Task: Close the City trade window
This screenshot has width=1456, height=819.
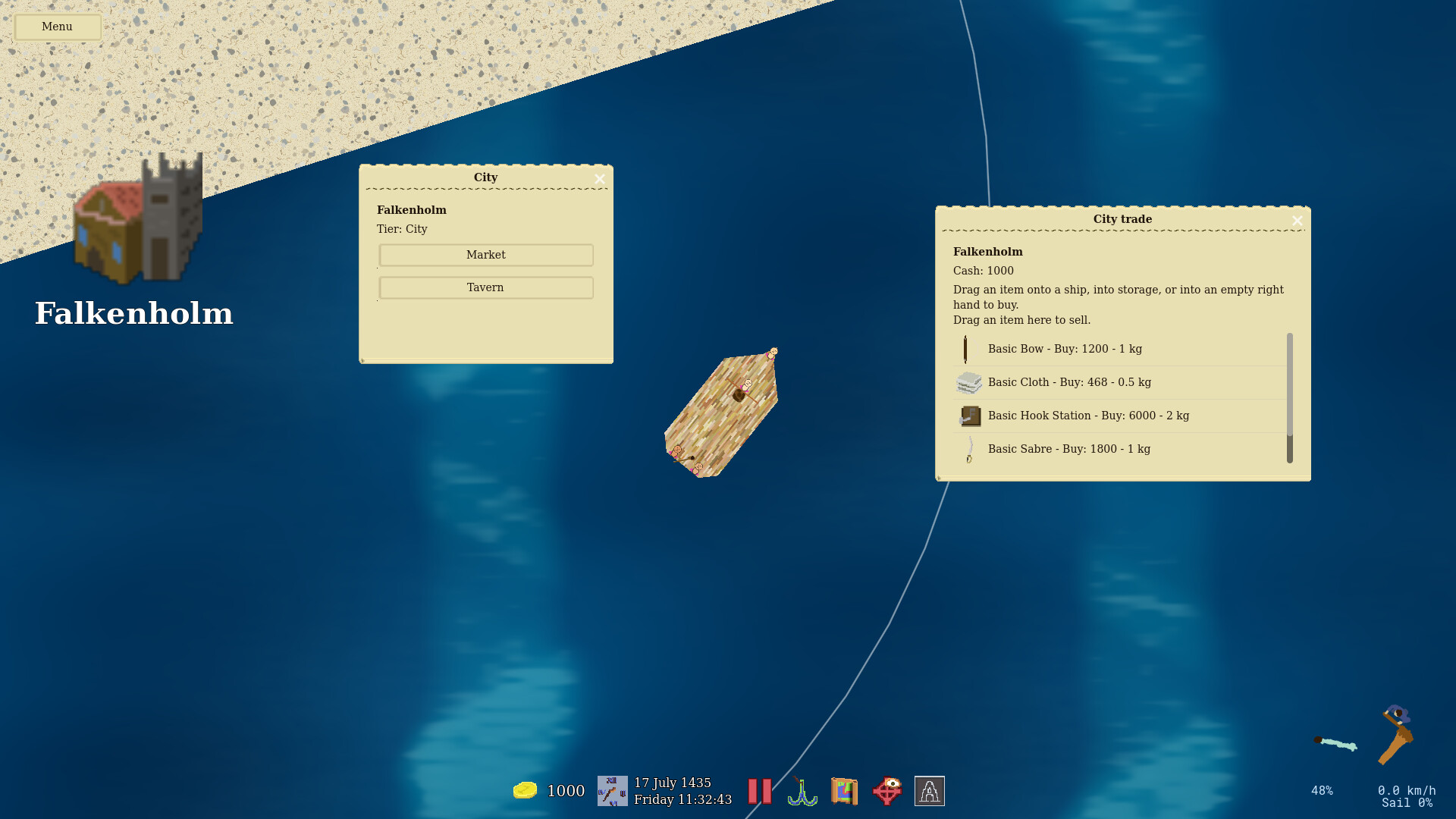Action: pyautogui.click(x=1298, y=221)
